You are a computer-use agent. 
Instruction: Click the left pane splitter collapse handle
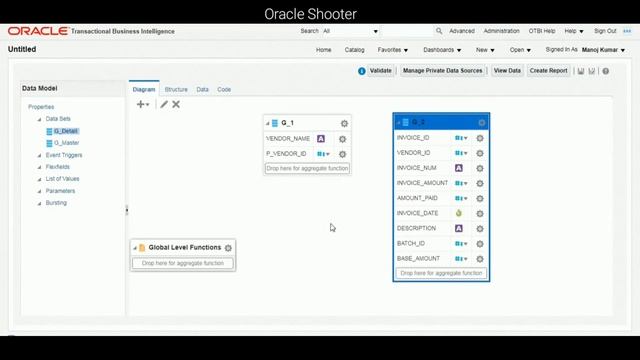point(127,211)
